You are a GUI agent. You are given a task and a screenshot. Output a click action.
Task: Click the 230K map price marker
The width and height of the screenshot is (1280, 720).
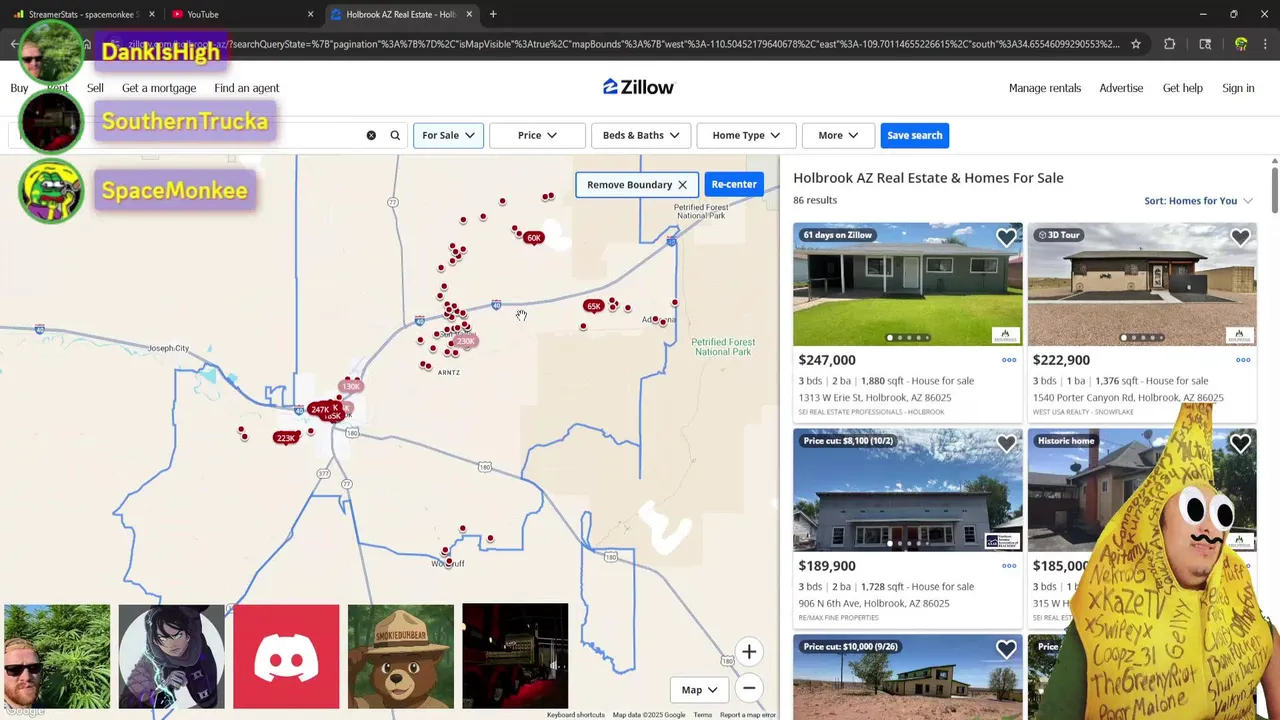(x=466, y=341)
